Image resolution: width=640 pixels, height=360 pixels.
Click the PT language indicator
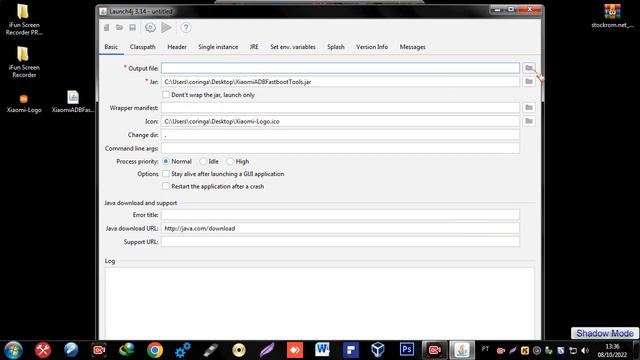pyautogui.click(x=485, y=349)
